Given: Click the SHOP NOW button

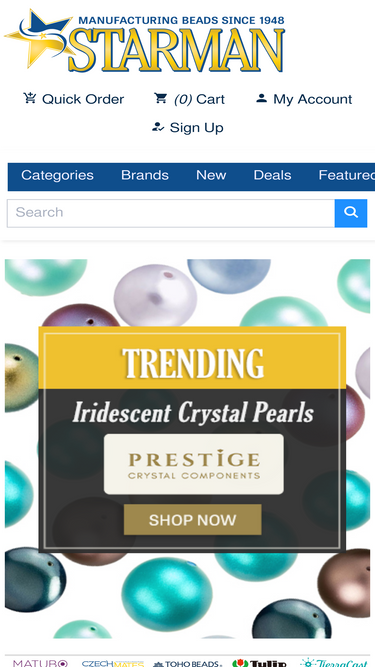Looking at the screenshot, I should point(193,519).
